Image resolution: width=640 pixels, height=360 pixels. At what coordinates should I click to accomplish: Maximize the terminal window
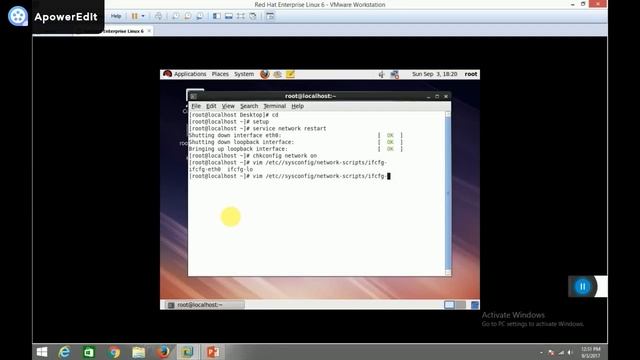[x=437, y=96]
